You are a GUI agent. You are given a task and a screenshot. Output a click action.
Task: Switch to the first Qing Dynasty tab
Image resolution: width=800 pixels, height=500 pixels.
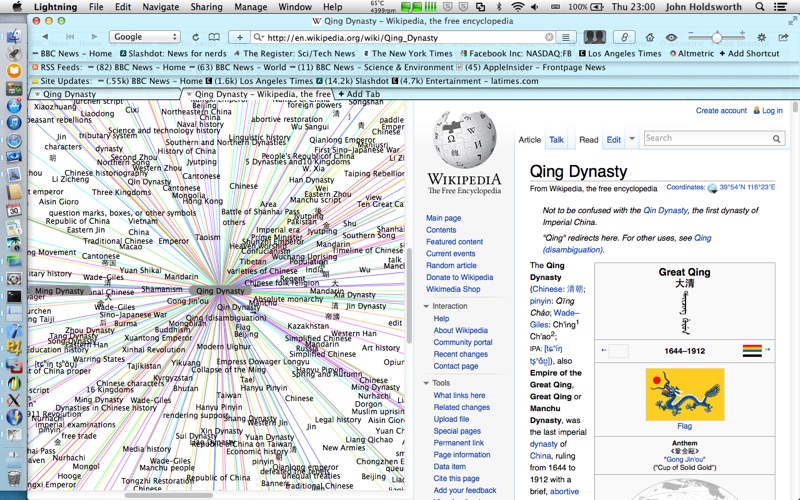(x=105, y=94)
